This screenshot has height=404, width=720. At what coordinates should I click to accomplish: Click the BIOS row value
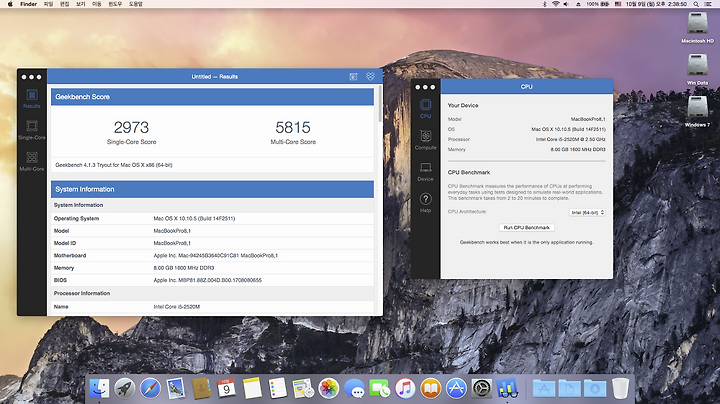(208, 280)
